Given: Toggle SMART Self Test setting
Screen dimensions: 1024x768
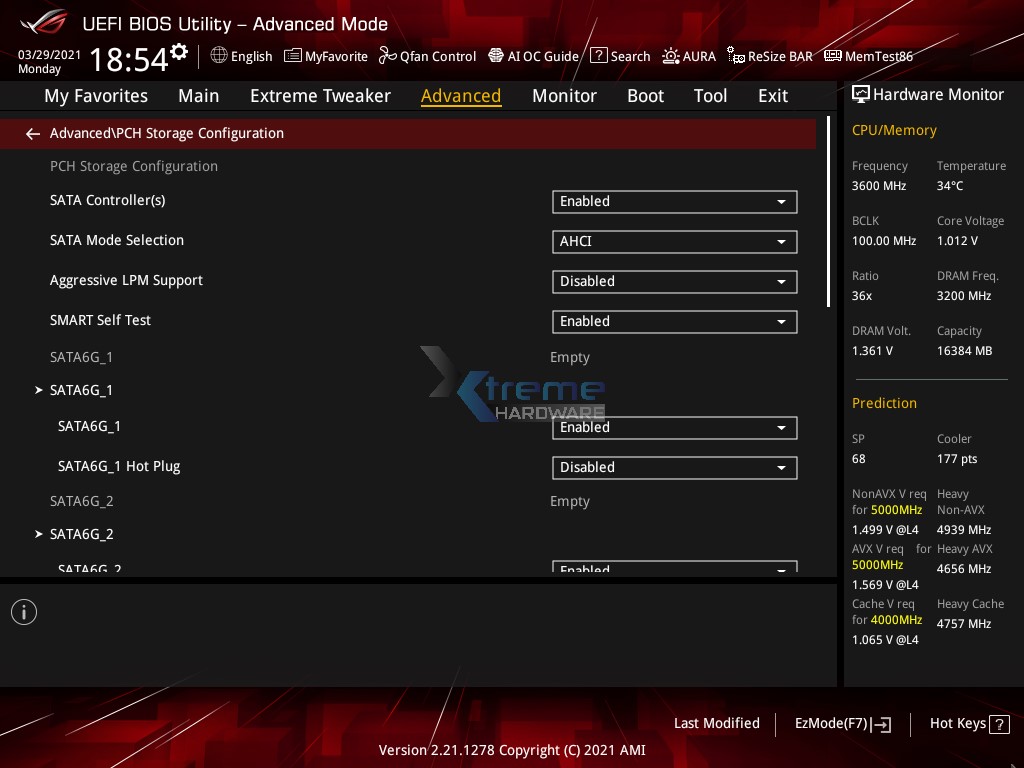Looking at the screenshot, I should (674, 321).
